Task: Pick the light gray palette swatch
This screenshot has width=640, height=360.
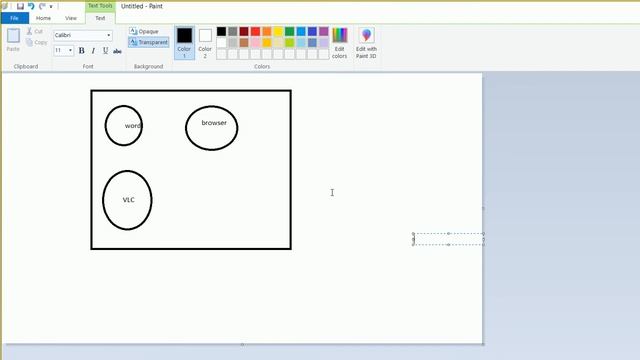Action: (233, 42)
